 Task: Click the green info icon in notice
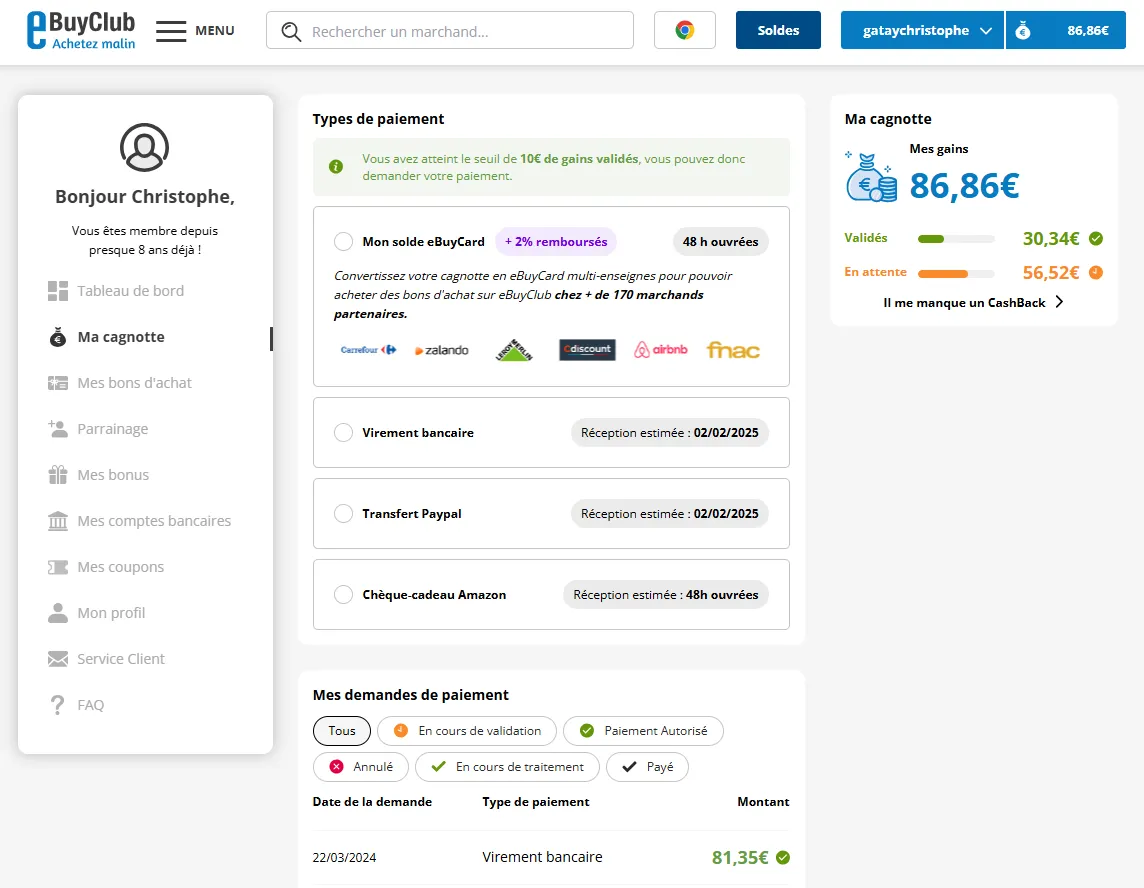tap(336, 167)
